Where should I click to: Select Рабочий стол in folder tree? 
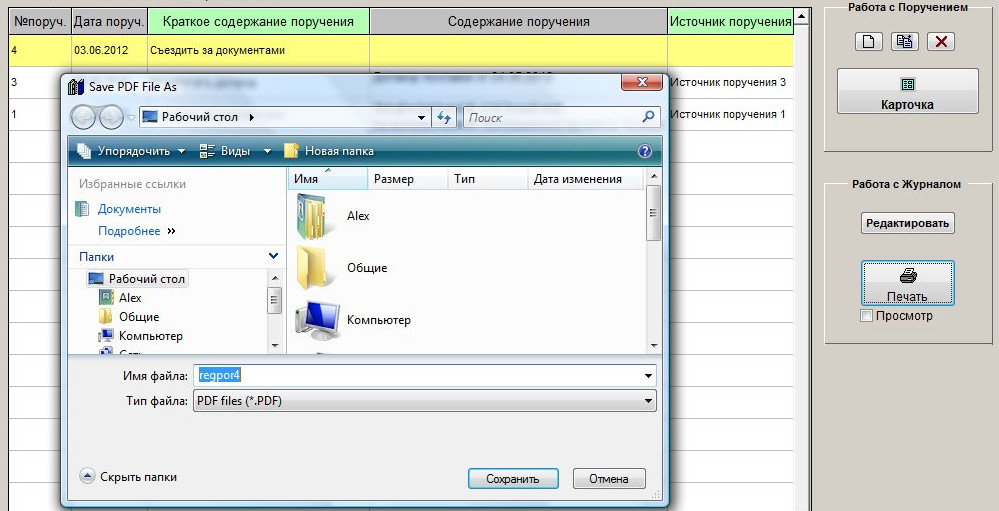[137, 278]
